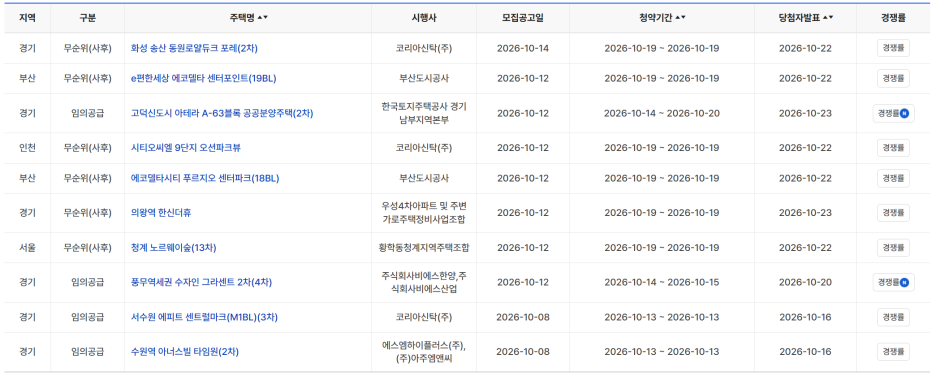Open 에코델타시티 푸르지오 센터파크(18BL) link
The width and height of the screenshot is (936, 376).
(x=205, y=178)
